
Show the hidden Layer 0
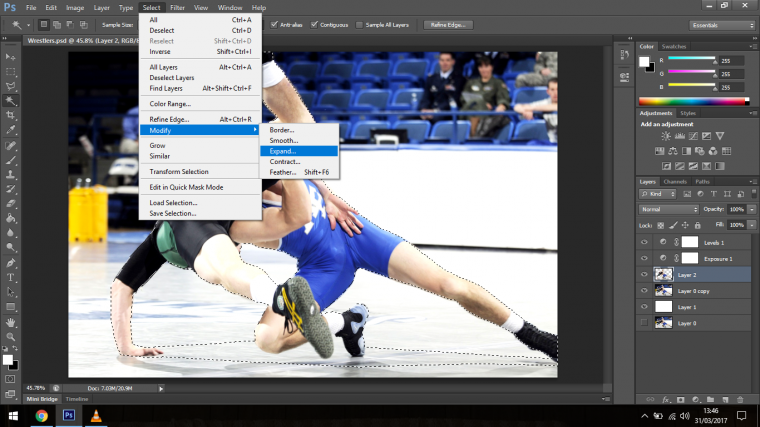[x=644, y=323]
